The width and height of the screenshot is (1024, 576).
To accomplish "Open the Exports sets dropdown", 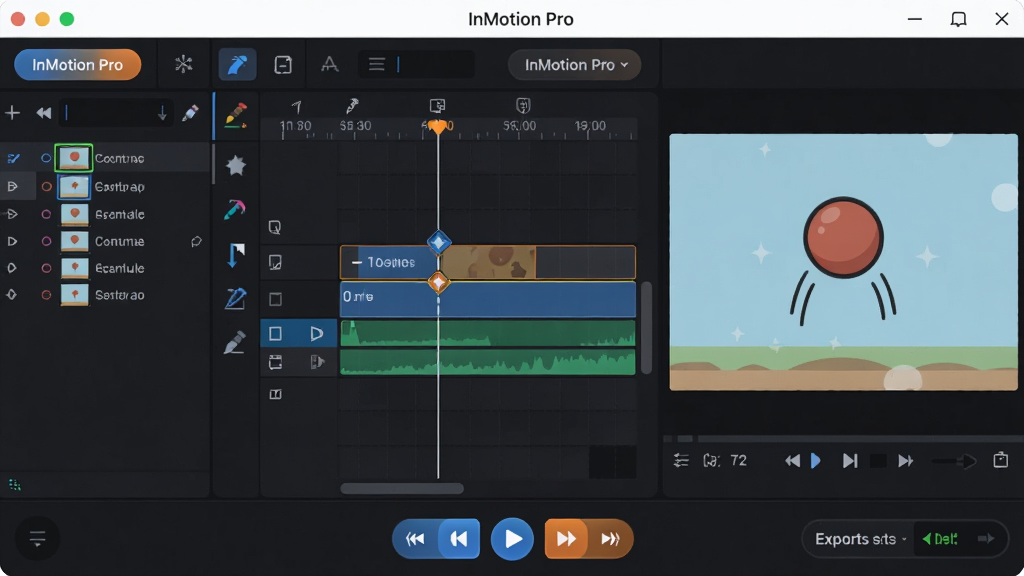I will [x=861, y=539].
